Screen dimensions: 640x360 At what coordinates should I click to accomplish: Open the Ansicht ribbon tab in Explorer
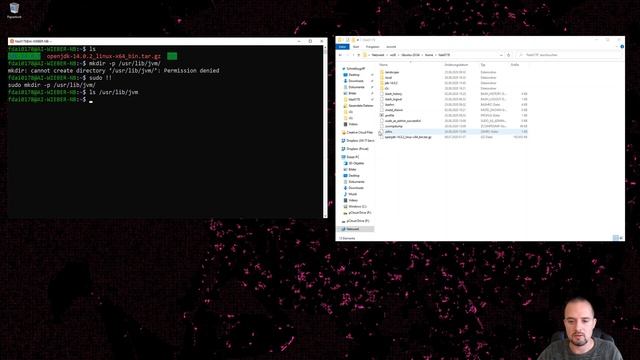click(391, 47)
